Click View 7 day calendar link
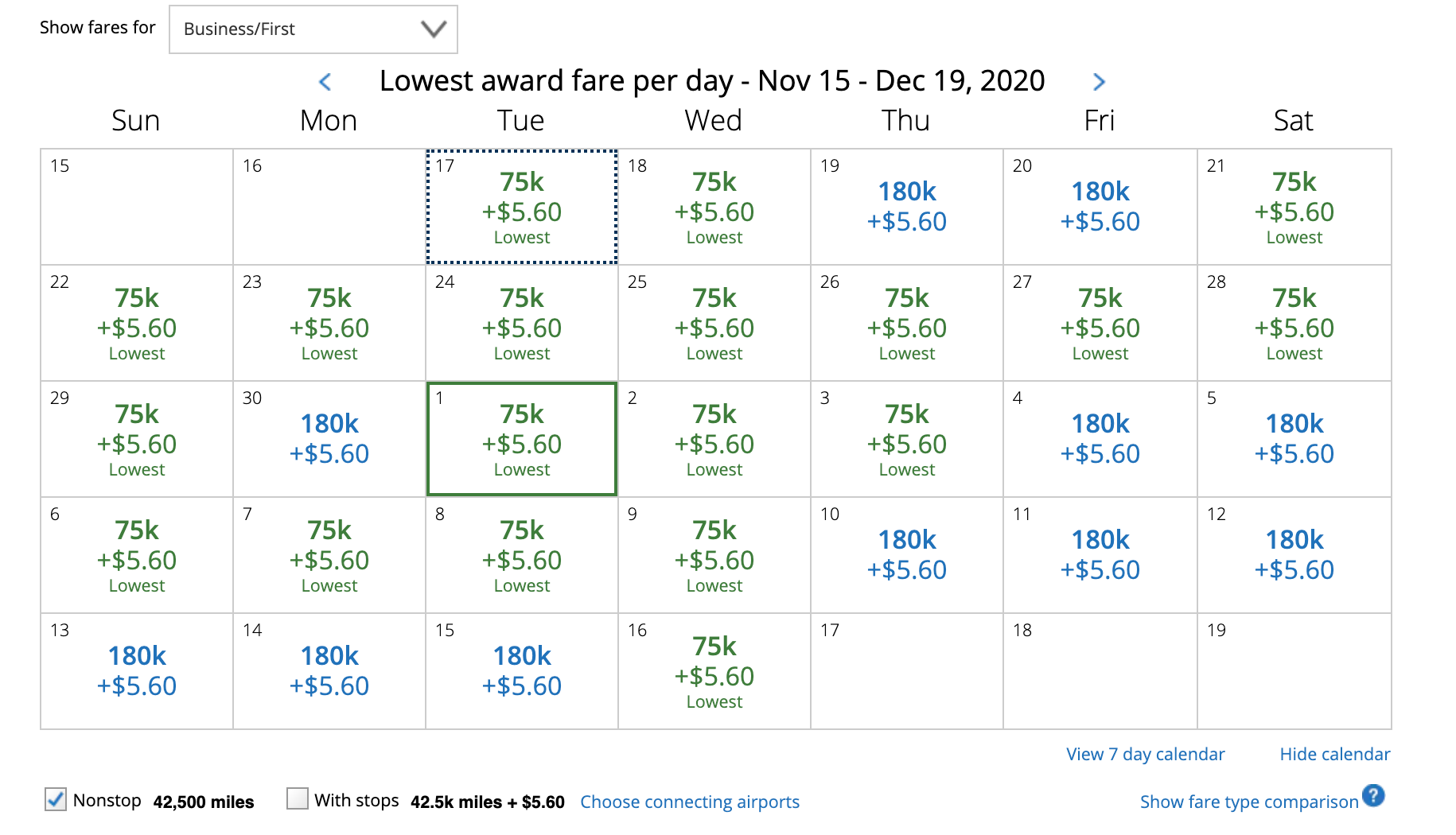The width and height of the screenshot is (1456, 835). click(1145, 754)
